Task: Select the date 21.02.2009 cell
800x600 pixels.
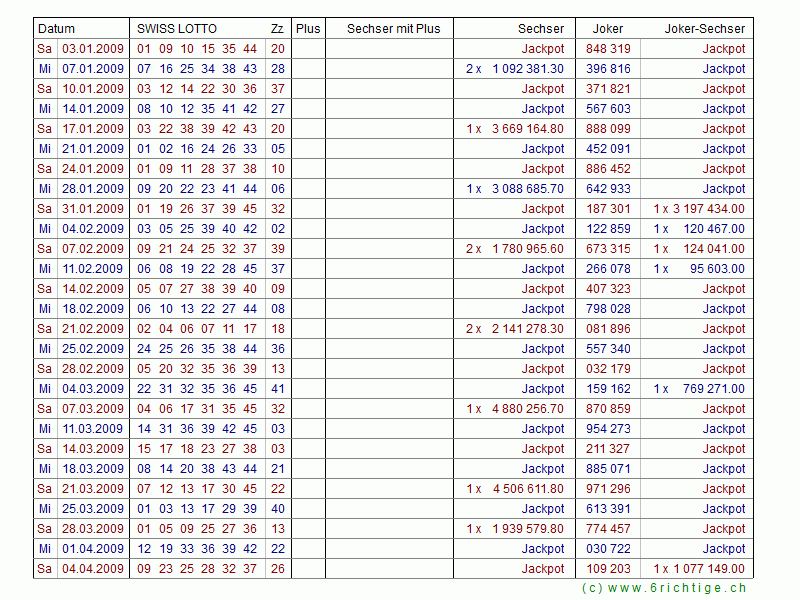Action: (x=93, y=329)
